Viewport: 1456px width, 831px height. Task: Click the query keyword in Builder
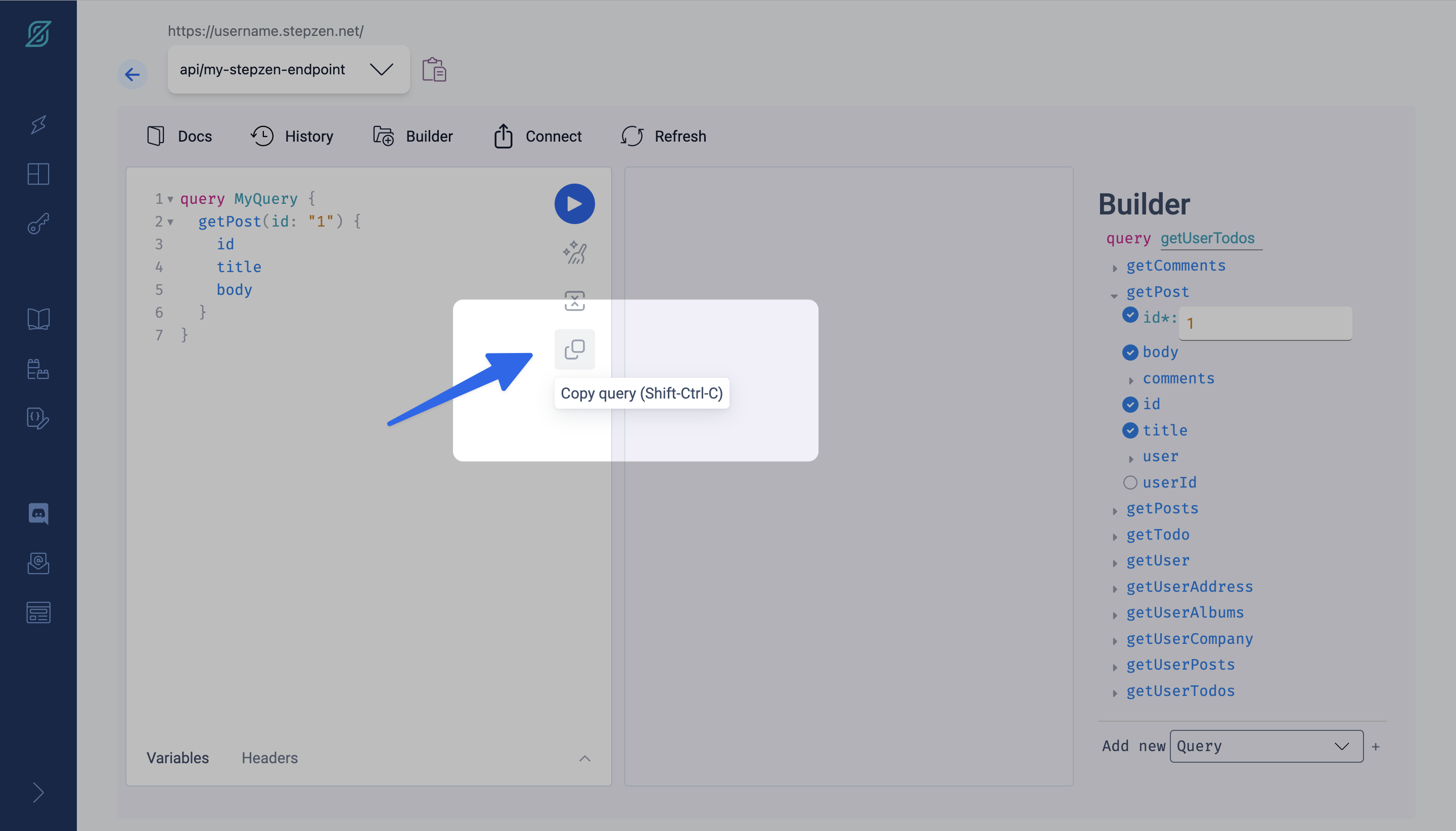click(1128, 239)
